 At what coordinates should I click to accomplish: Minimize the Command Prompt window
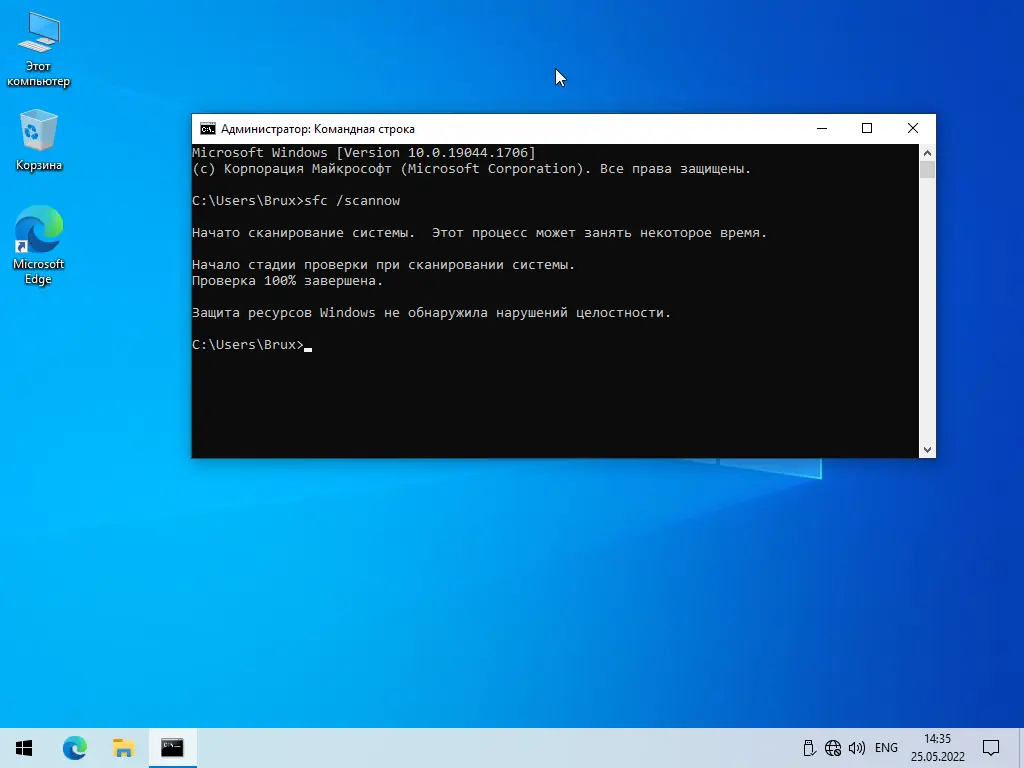click(822, 129)
